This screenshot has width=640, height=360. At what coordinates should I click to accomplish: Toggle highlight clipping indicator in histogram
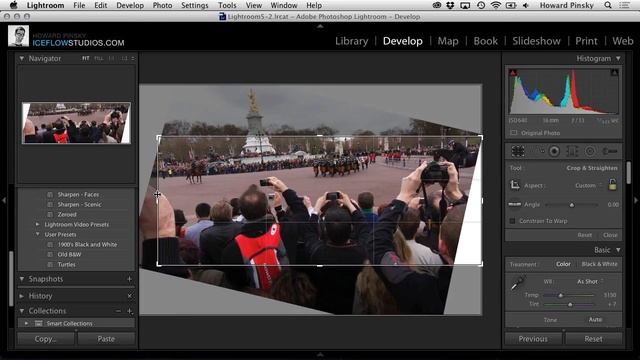614,73
